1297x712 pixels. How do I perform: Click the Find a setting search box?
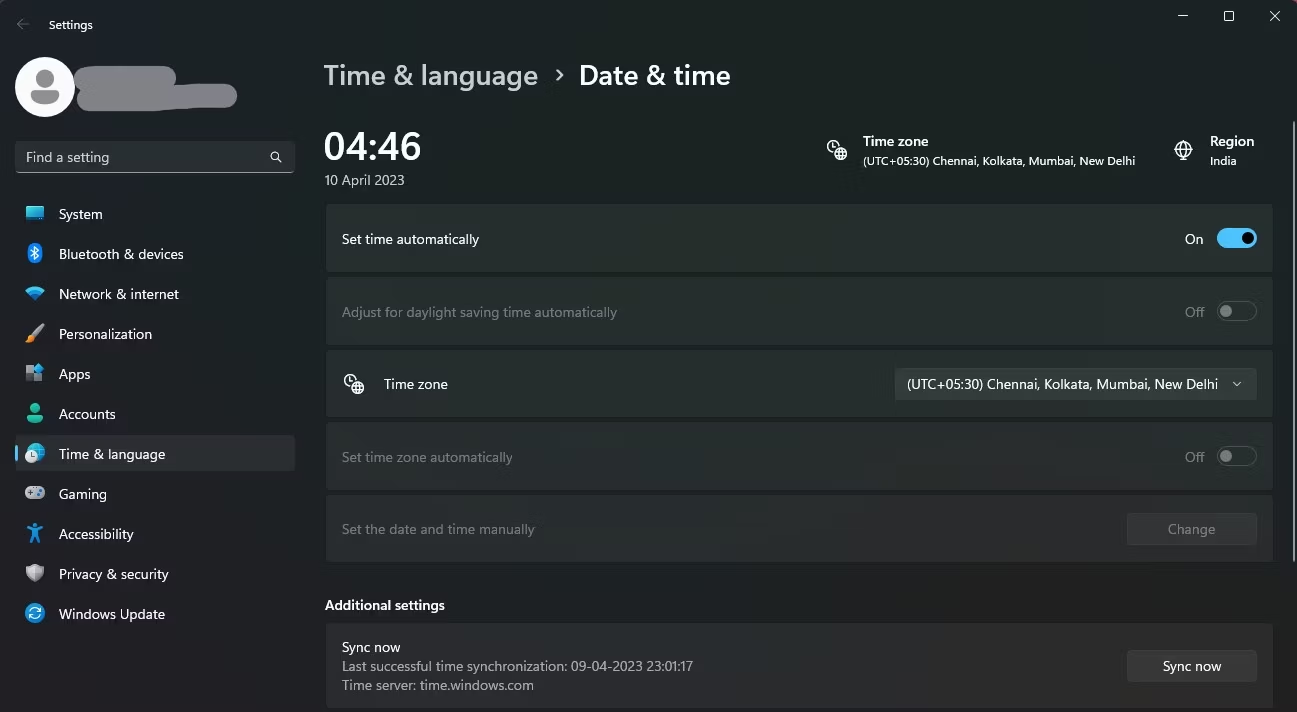pyautogui.click(x=155, y=157)
